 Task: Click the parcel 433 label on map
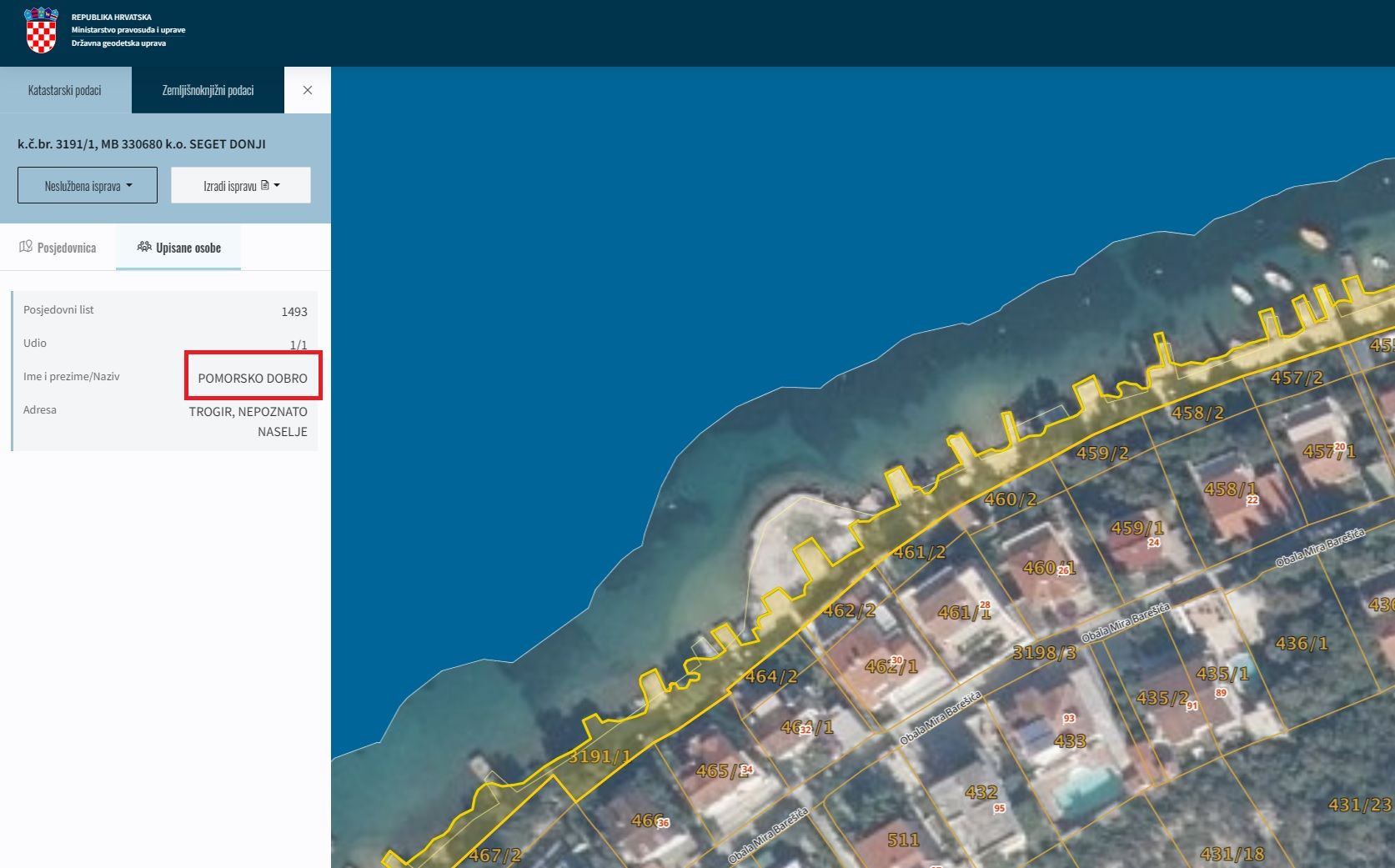click(1070, 740)
